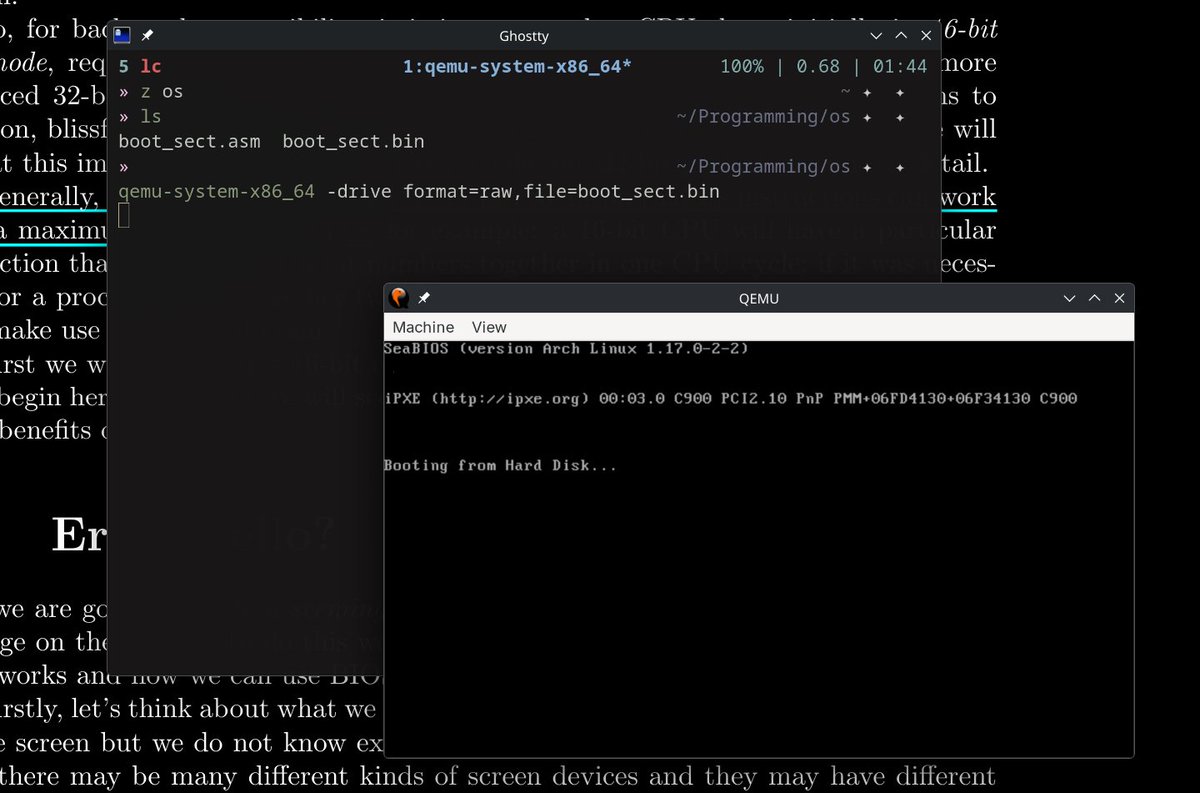
Task: Maximize the QEMU window
Action: (x=1095, y=298)
